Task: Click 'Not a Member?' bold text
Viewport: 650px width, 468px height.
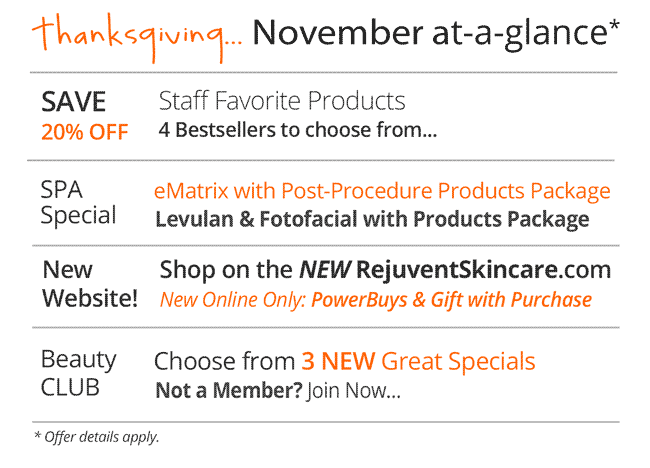Action: [x=229, y=391]
